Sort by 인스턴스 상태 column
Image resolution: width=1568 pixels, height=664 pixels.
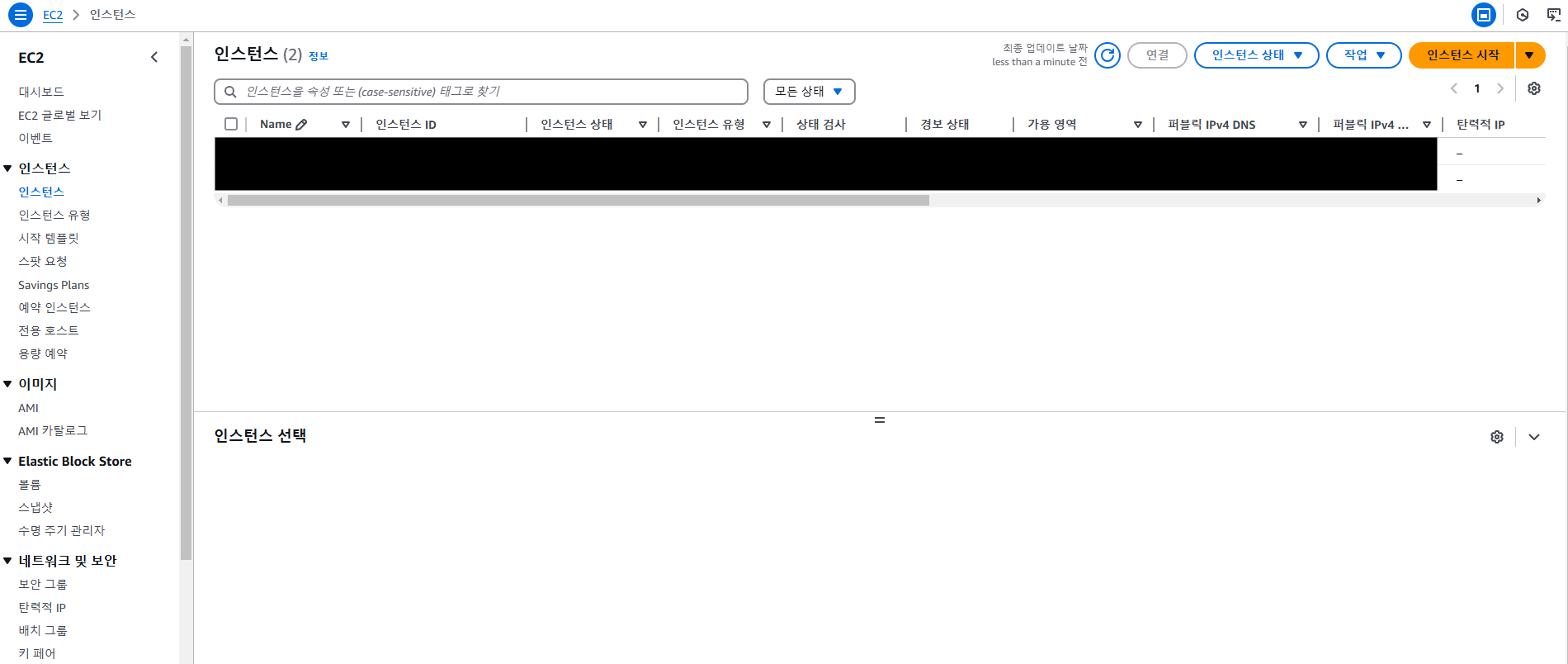pyautogui.click(x=643, y=125)
